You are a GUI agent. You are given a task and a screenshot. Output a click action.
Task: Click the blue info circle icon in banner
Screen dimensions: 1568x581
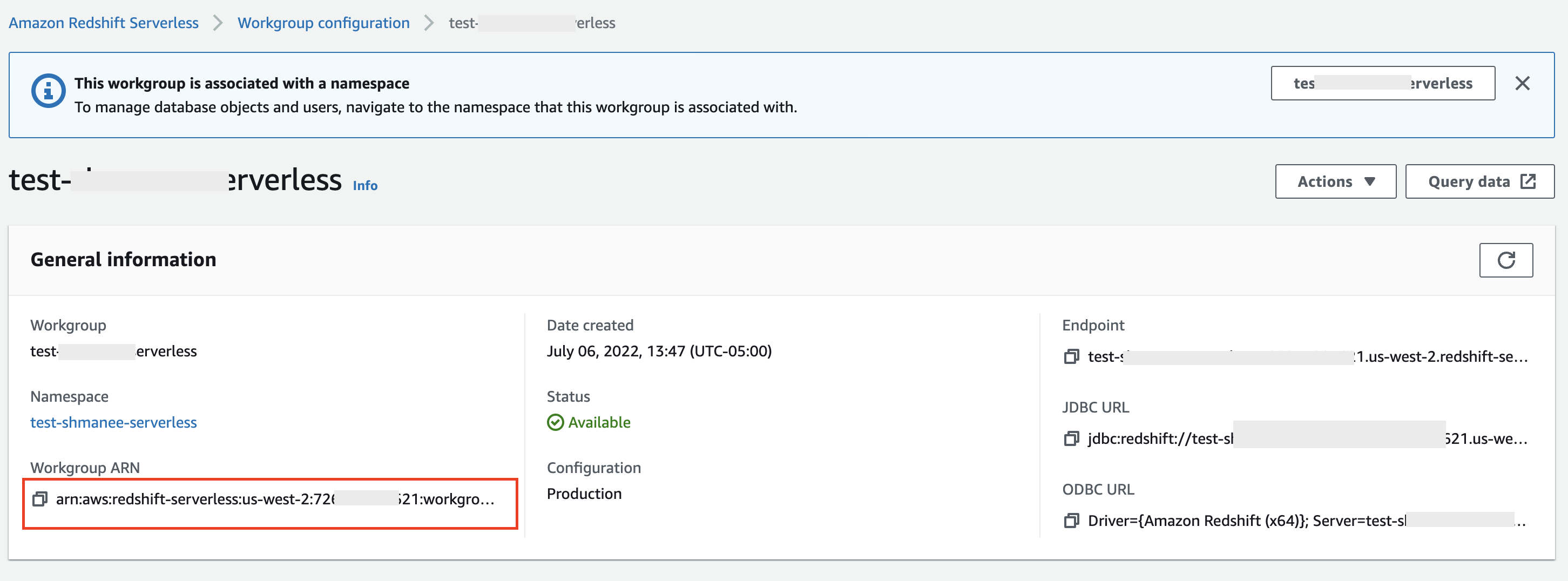click(48, 91)
